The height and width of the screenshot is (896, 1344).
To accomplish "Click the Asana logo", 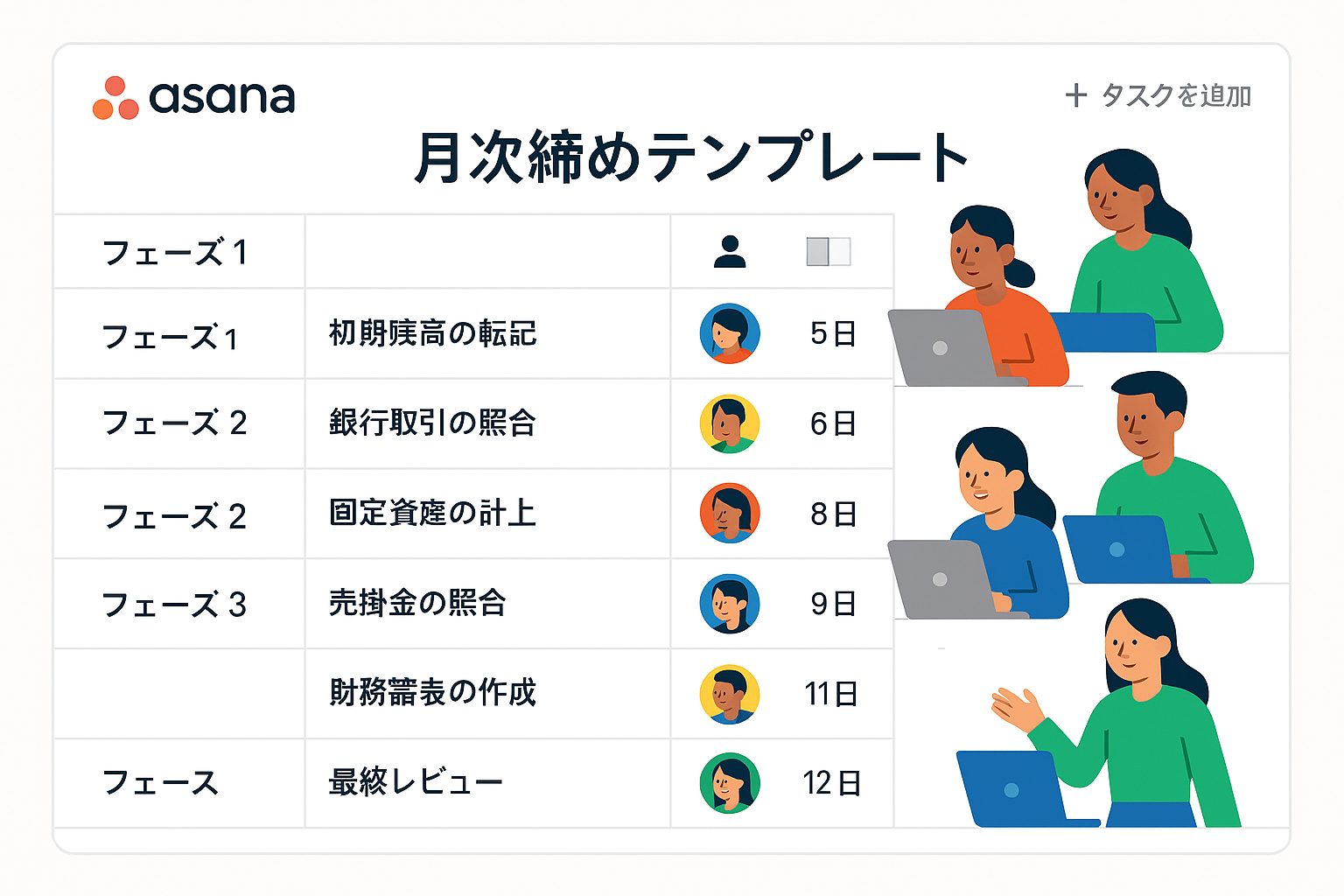I will point(193,97).
